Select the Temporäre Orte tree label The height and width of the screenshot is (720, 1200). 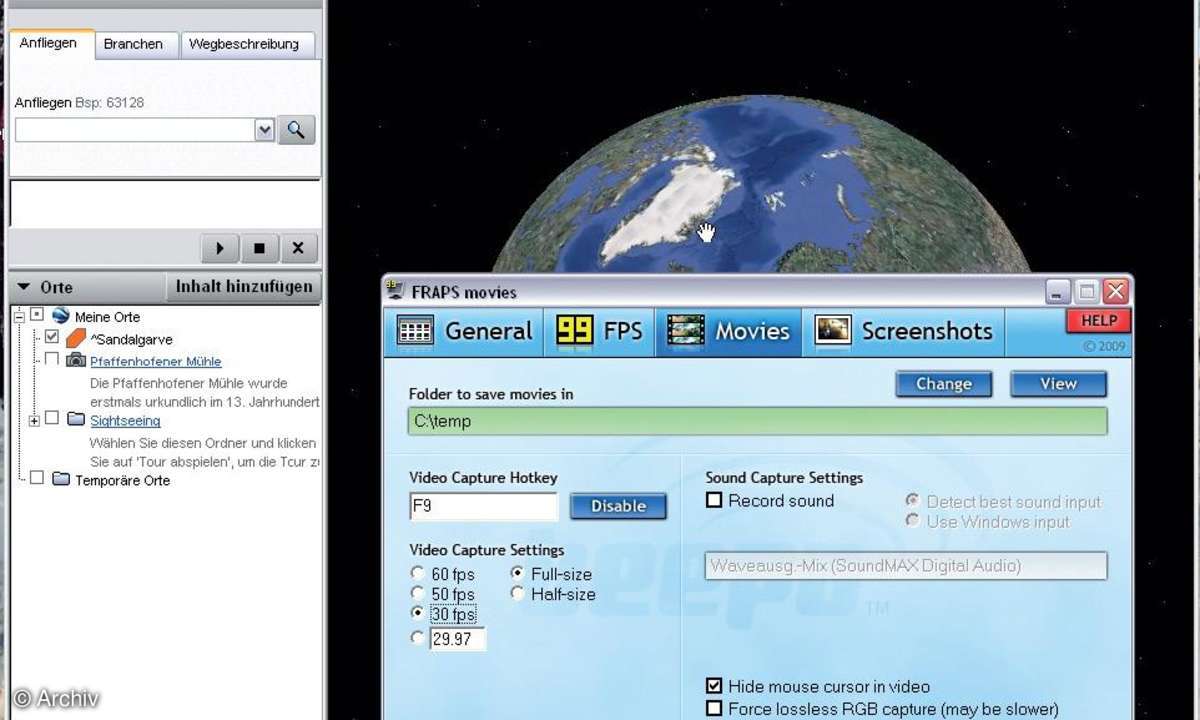pyautogui.click(x=122, y=480)
